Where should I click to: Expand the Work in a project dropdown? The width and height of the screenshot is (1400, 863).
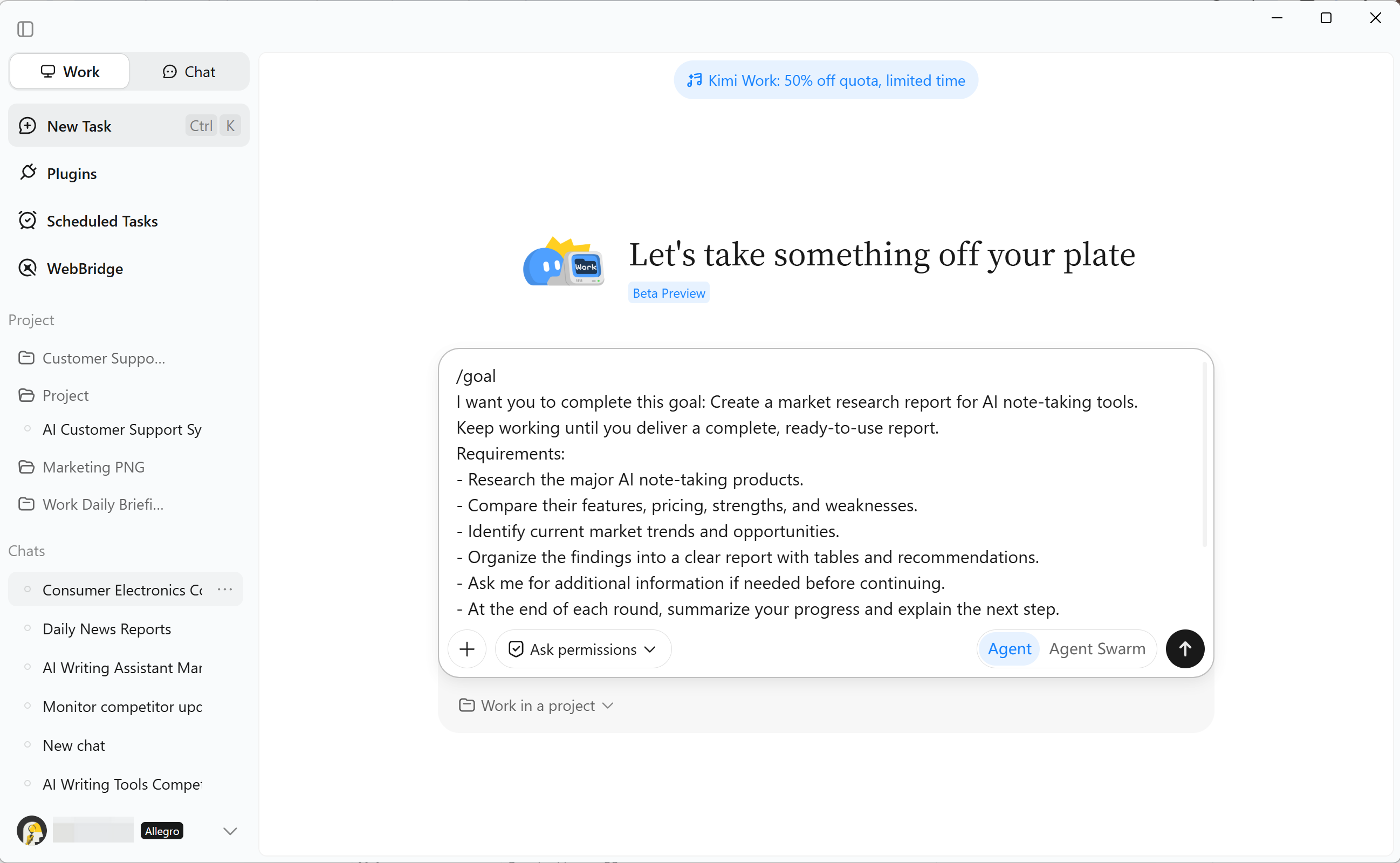pos(536,706)
